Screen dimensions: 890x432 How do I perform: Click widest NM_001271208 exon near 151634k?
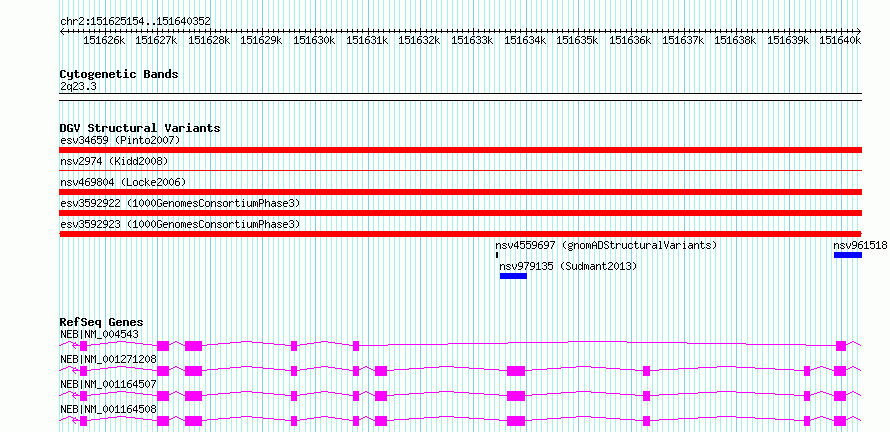516,371
